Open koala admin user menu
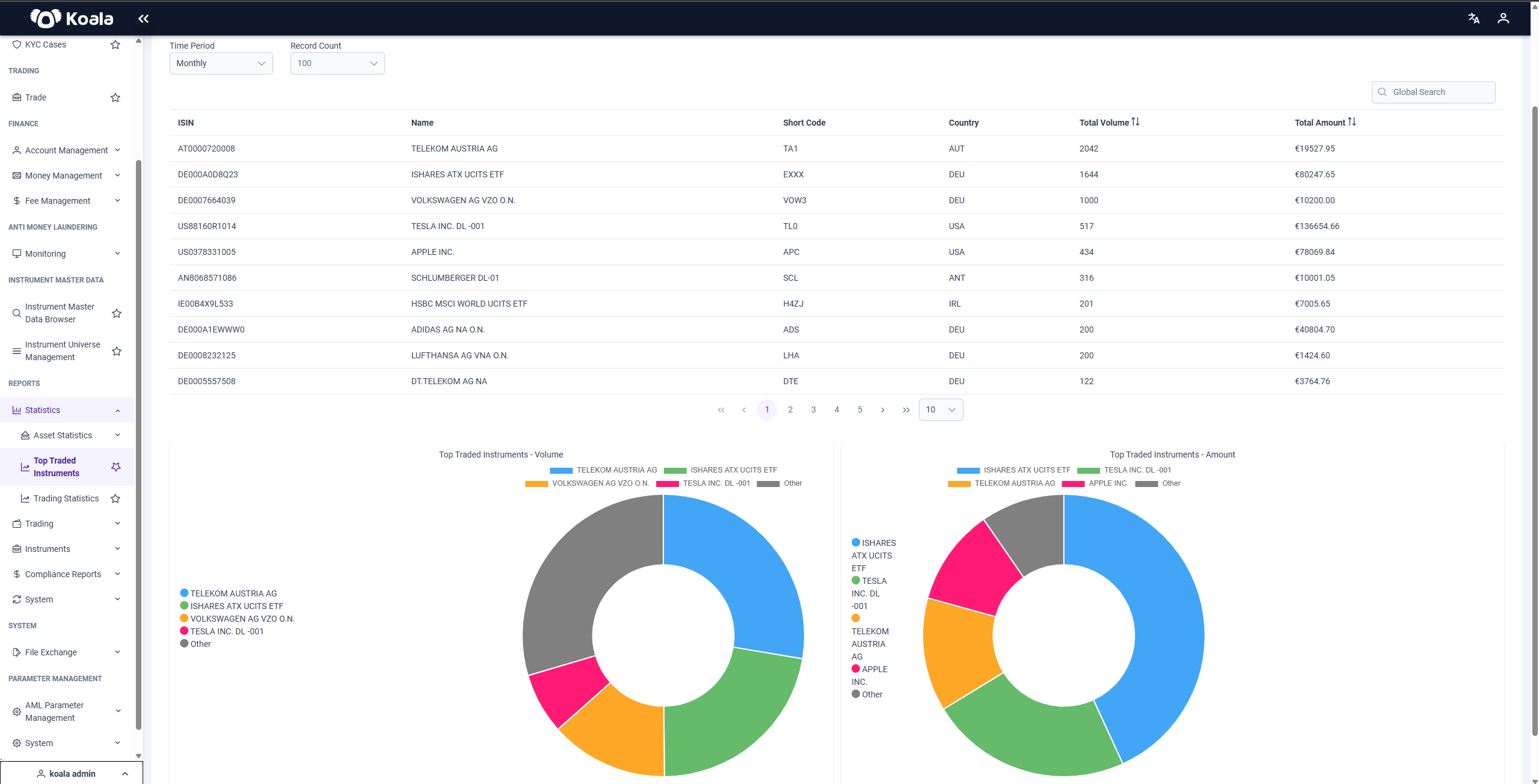 point(72,773)
